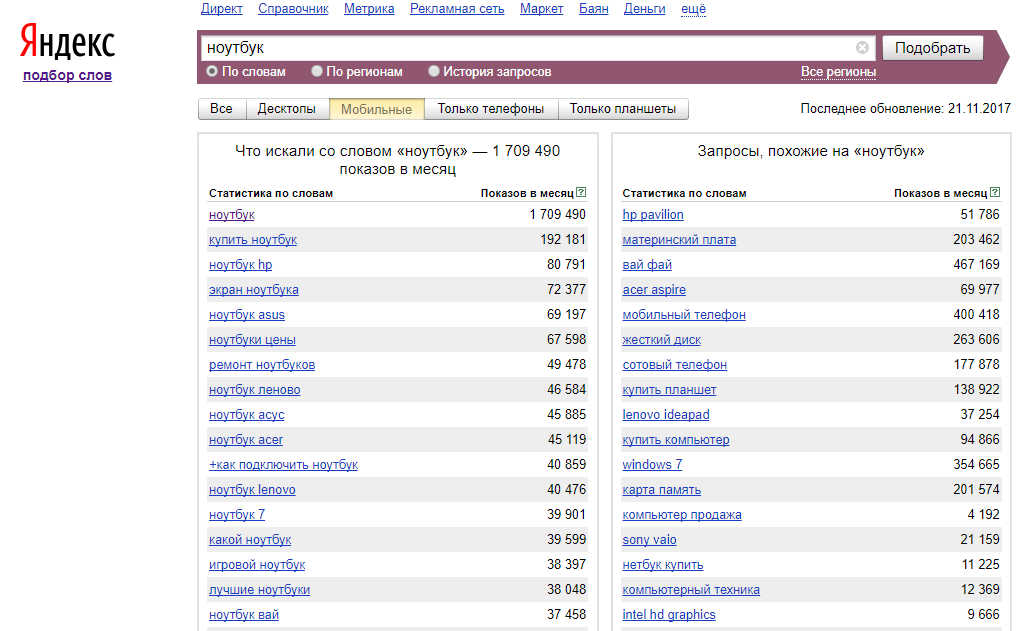Click the 'подбор слов' link under the logo

pyautogui.click(x=68, y=75)
